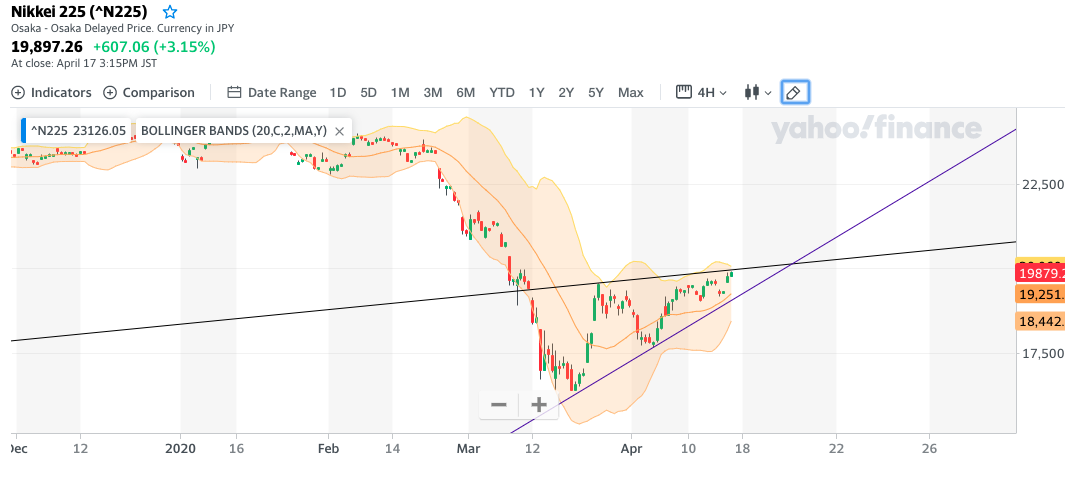The width and height of the screenshot is (1065, 479).
Task: Open the candlestick chart type dropdown
Action: 757,93
